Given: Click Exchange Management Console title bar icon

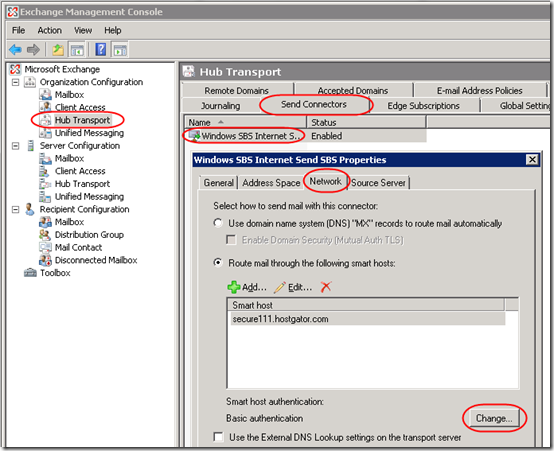Looking at the screenshot, I should 13,12.
